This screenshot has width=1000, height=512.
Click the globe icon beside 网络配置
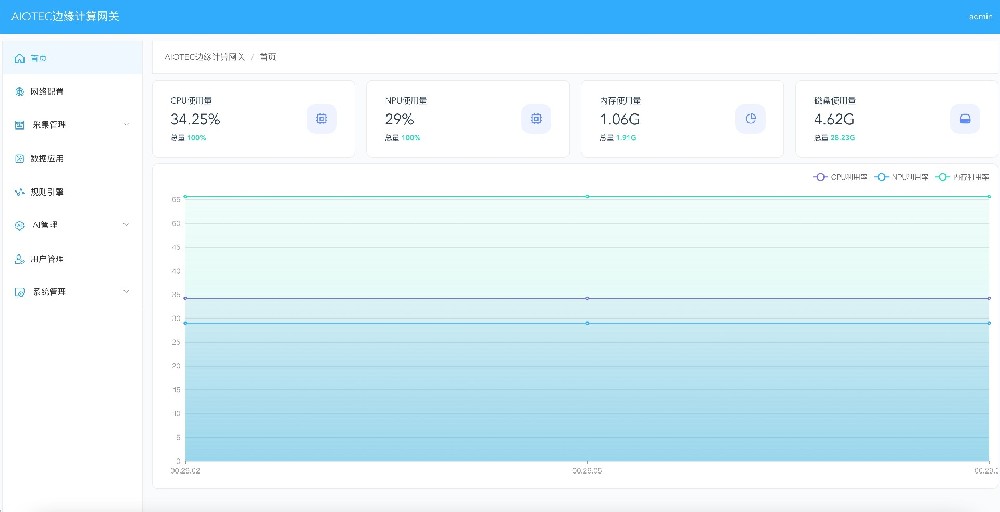(x=20, y=92)
